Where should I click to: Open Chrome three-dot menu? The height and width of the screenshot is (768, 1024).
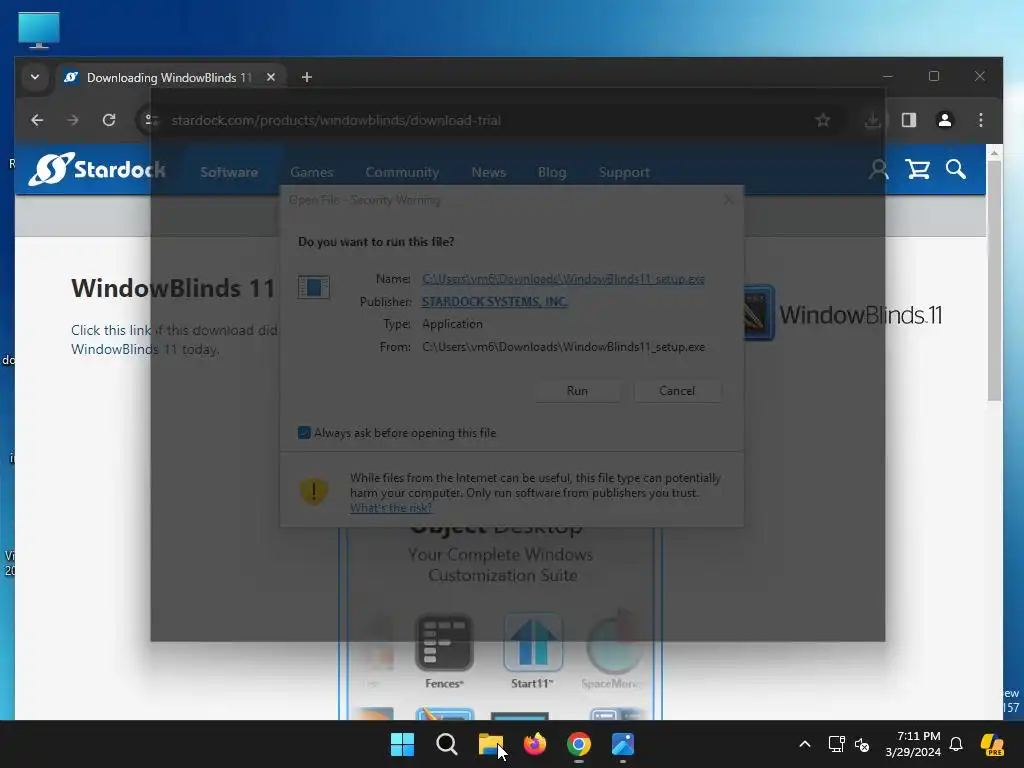[x=981, y=120]
